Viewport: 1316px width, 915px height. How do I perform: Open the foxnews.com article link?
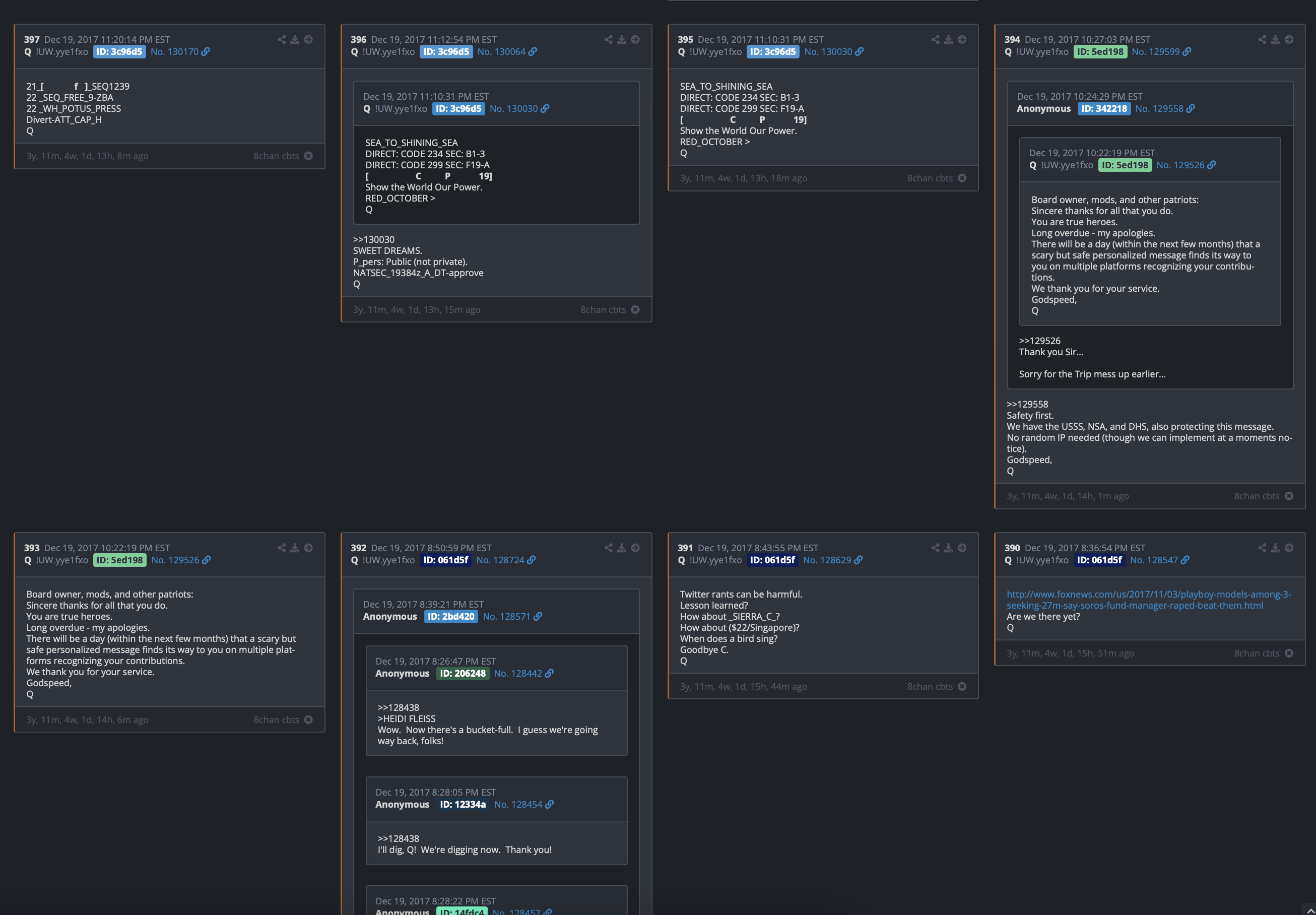[1149, 600]
